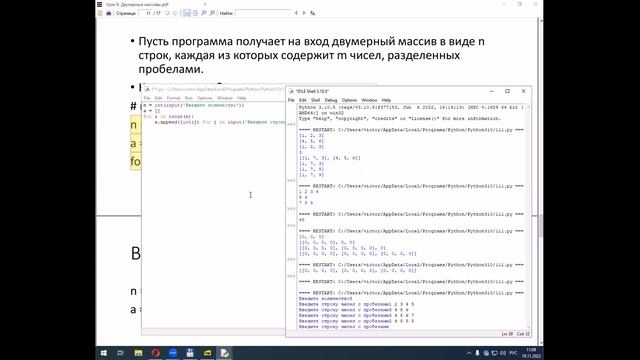Show hidden system tray icons
The width and height of the screenshot is (640, 360).
(x=469, y=353)
